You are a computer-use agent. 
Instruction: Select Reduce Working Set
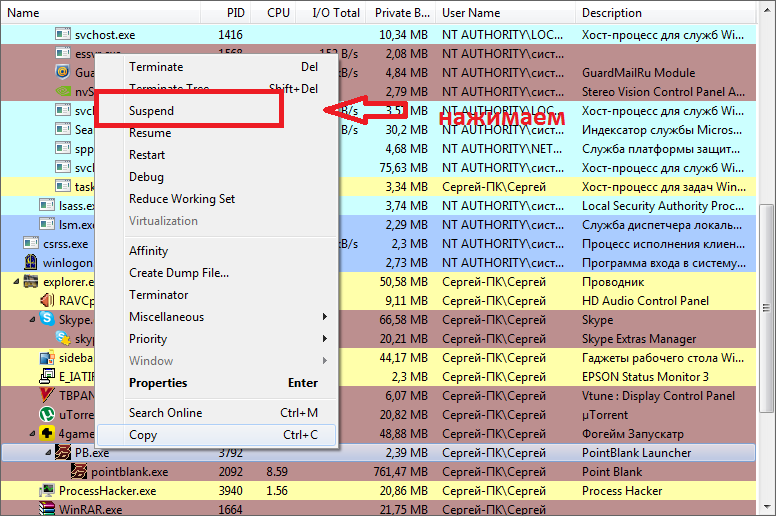tap(218, 199)
